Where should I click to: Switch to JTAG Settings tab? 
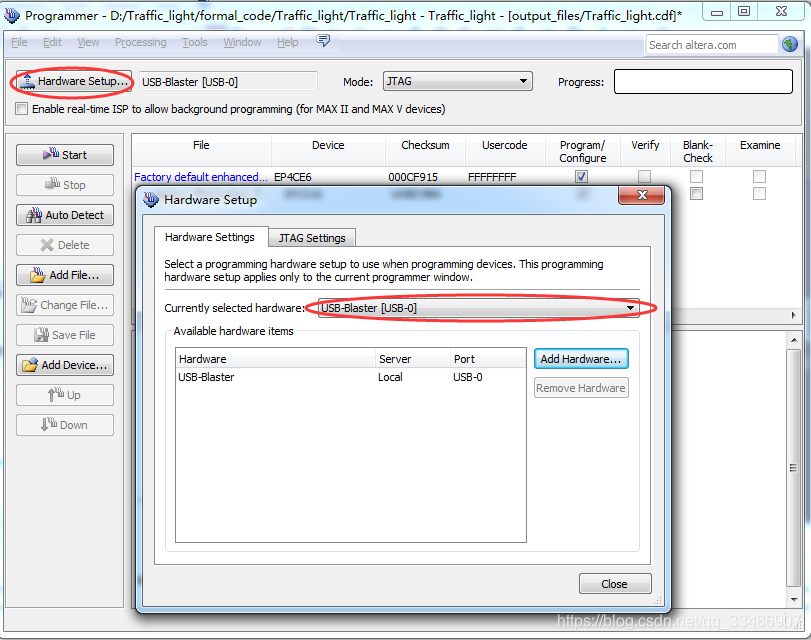pos(312,238)
